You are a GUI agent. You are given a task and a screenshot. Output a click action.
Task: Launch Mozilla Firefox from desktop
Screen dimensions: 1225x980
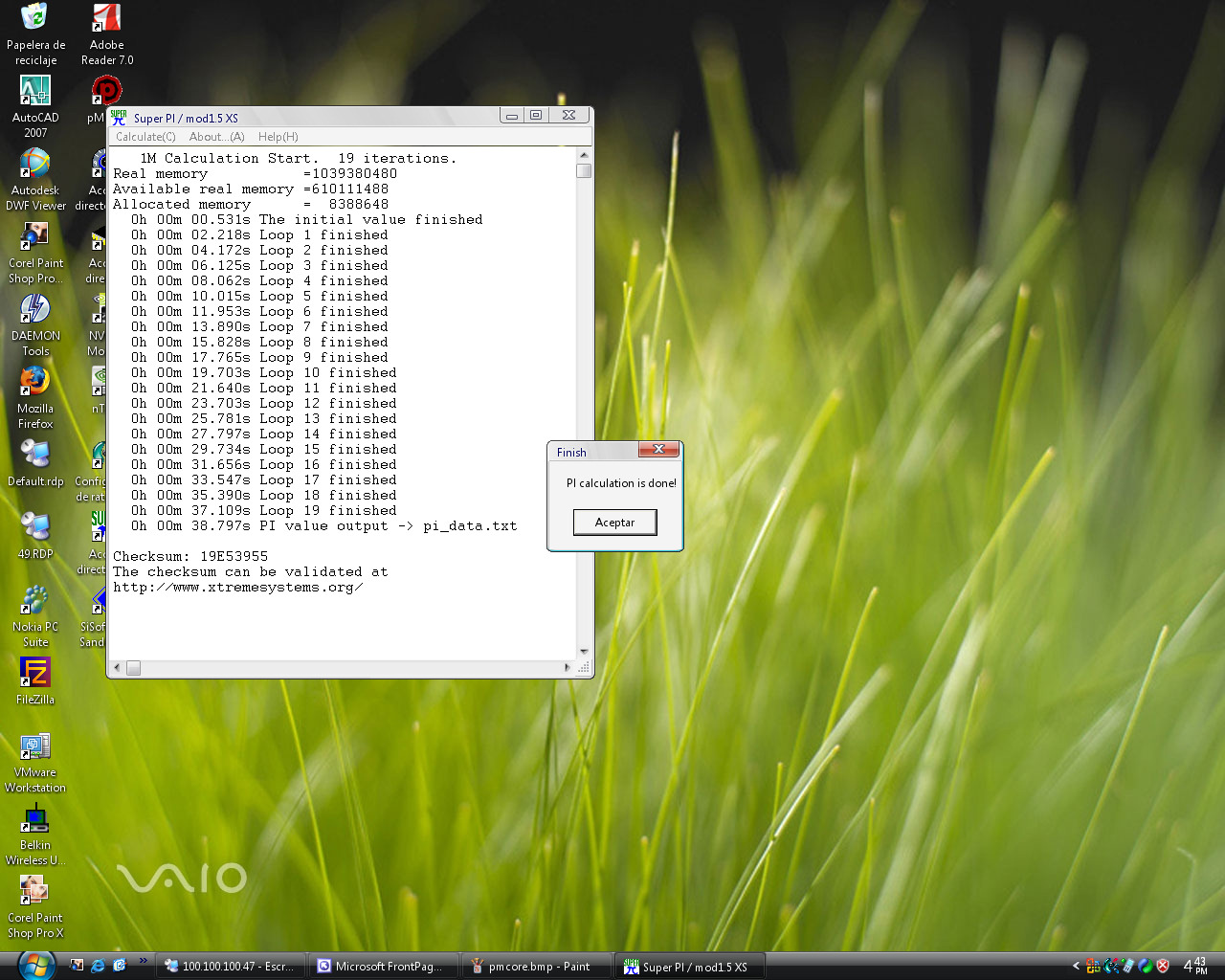pyautogui.click(x=35, y=383)
